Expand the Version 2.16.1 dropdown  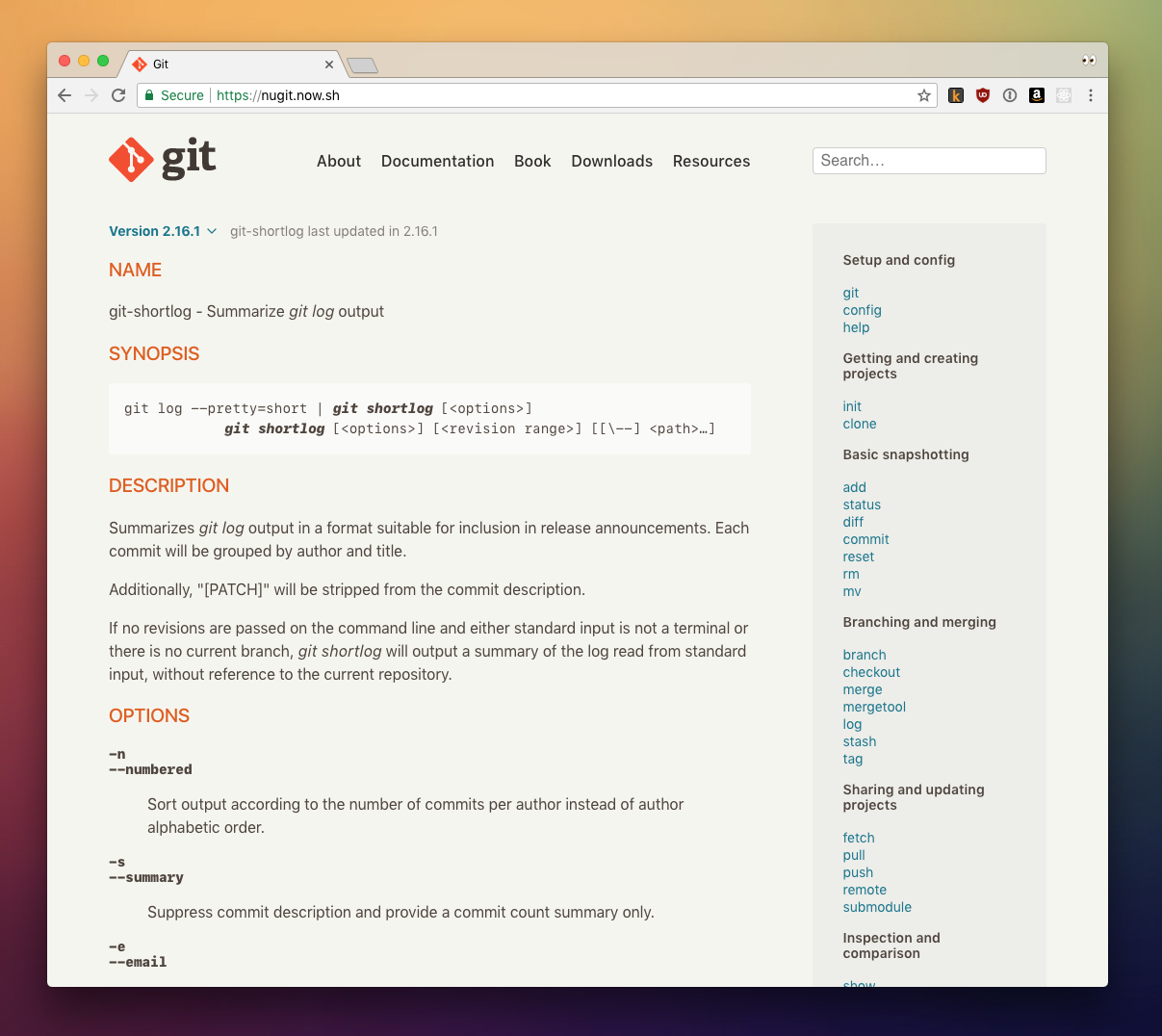tap(163, 231)
